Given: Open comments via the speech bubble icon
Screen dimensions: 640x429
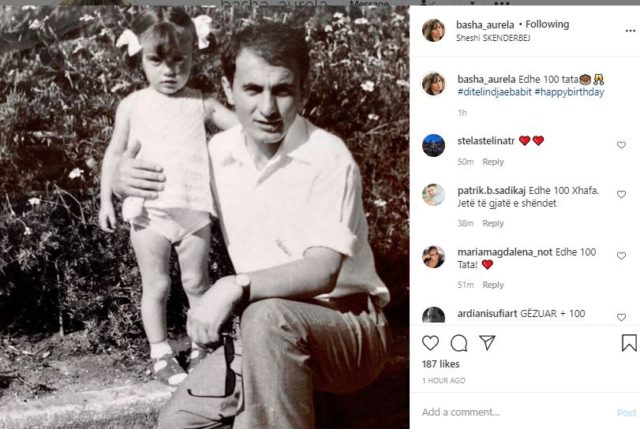Looking at the screenshot, I should click(x=459, y=343).
